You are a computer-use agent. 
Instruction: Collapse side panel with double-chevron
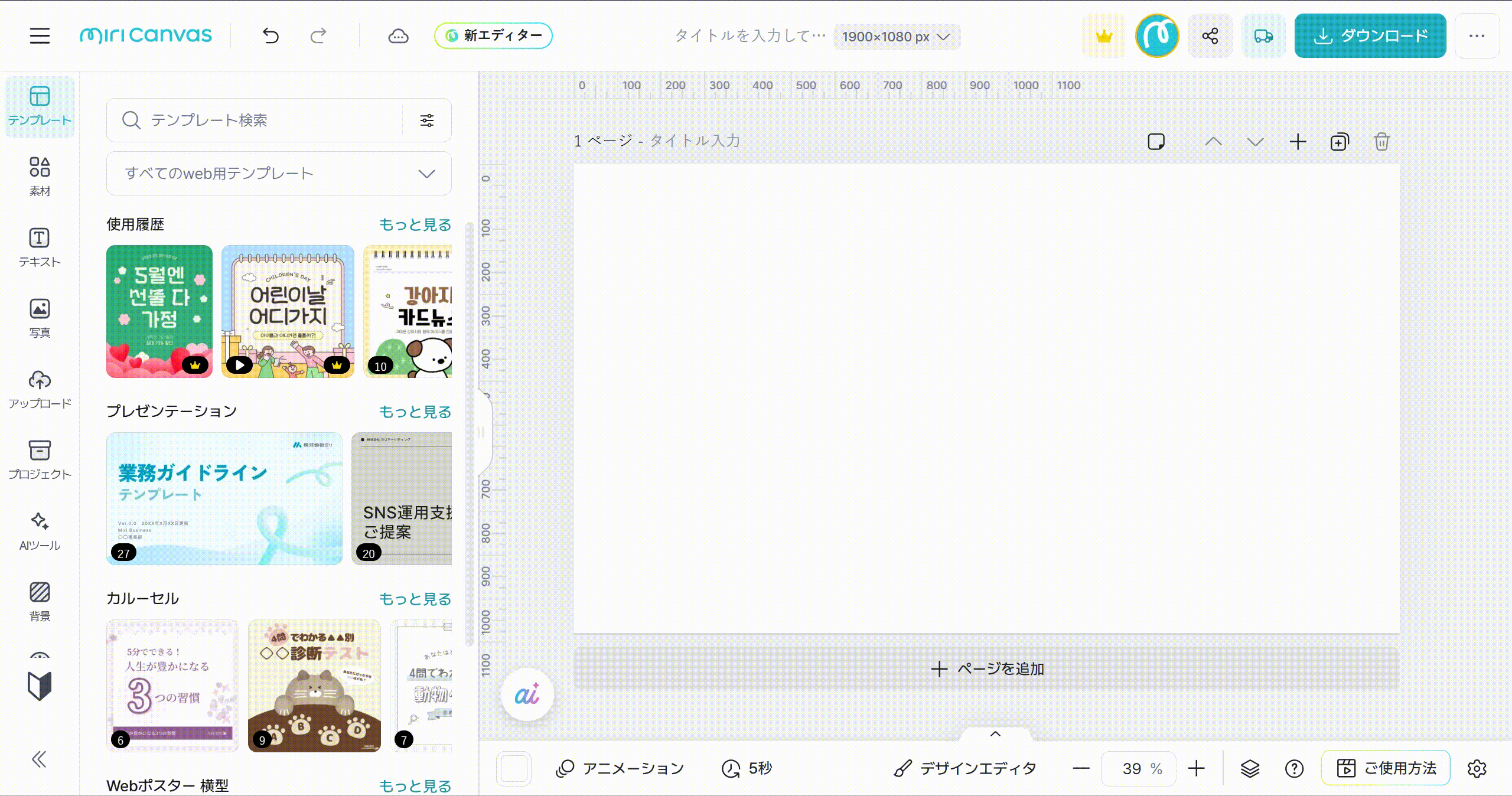pyautogui.click(x=39, y=759)
